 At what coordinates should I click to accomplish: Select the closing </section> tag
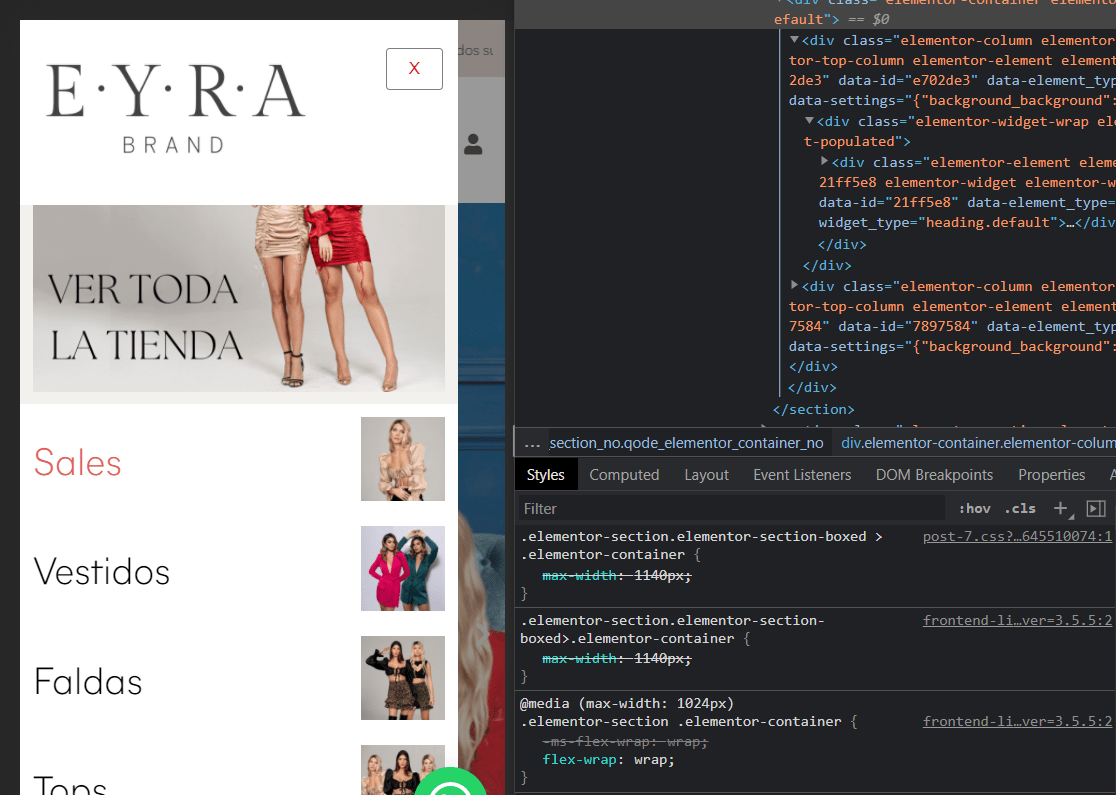814,409
